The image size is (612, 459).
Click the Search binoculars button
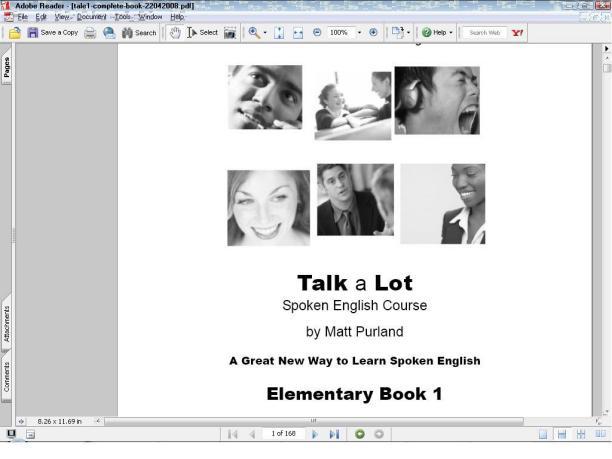point(138,33)
